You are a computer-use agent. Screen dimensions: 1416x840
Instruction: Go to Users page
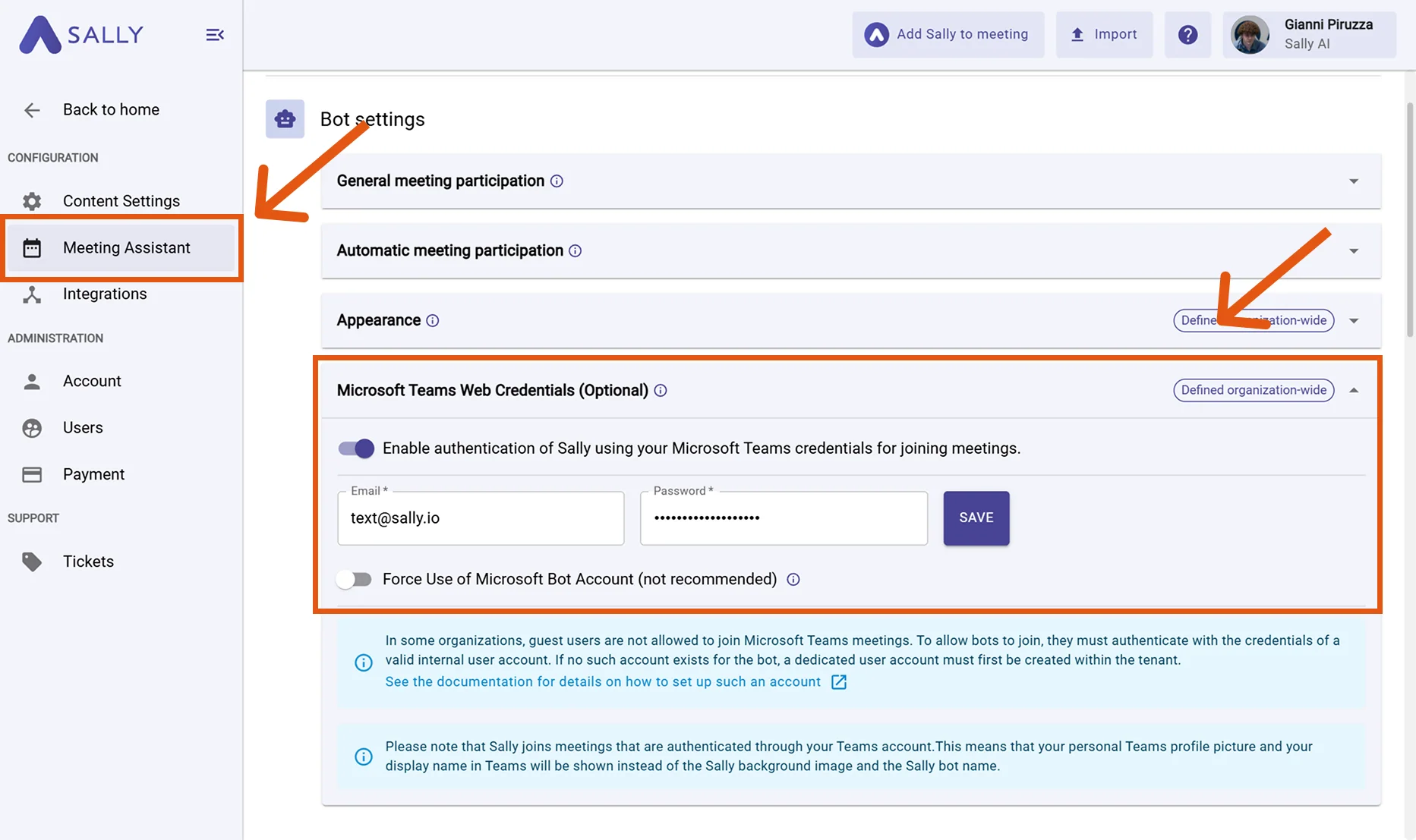click(121, 428)
